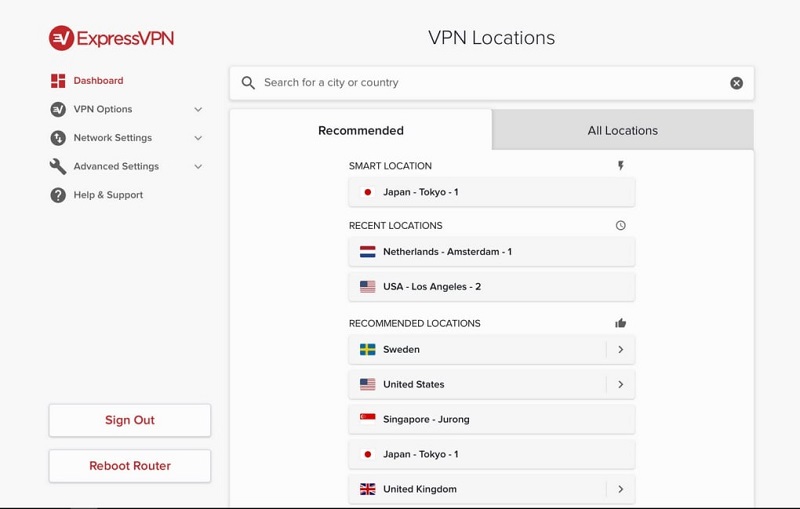Click the VPN Options logo icon
This screenshot has height=509, width=800.
pos(58,109)
